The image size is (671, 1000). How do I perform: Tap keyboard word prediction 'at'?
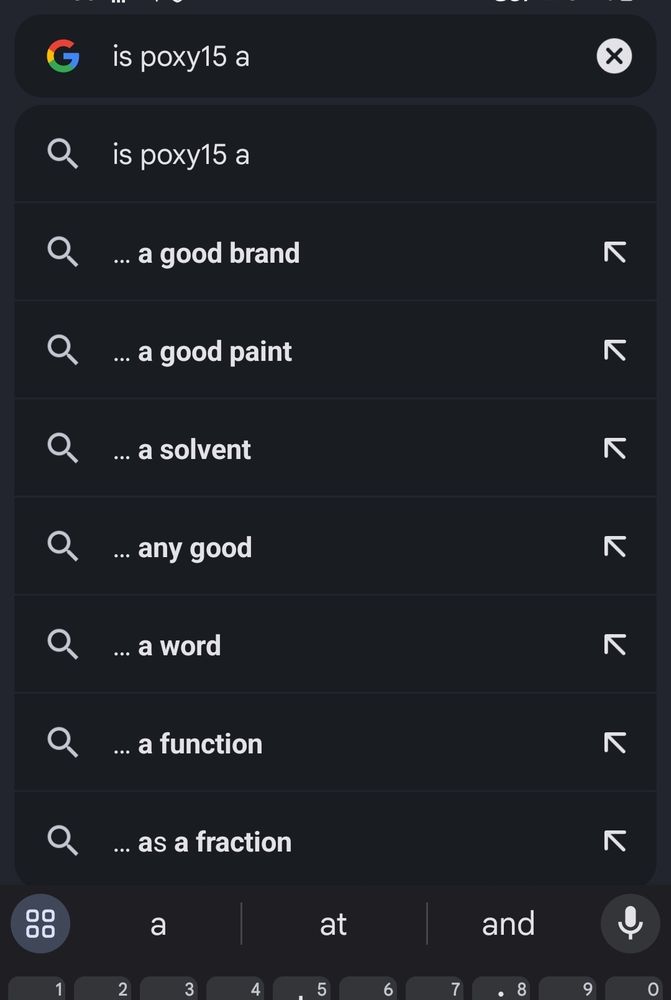(333, 923)
